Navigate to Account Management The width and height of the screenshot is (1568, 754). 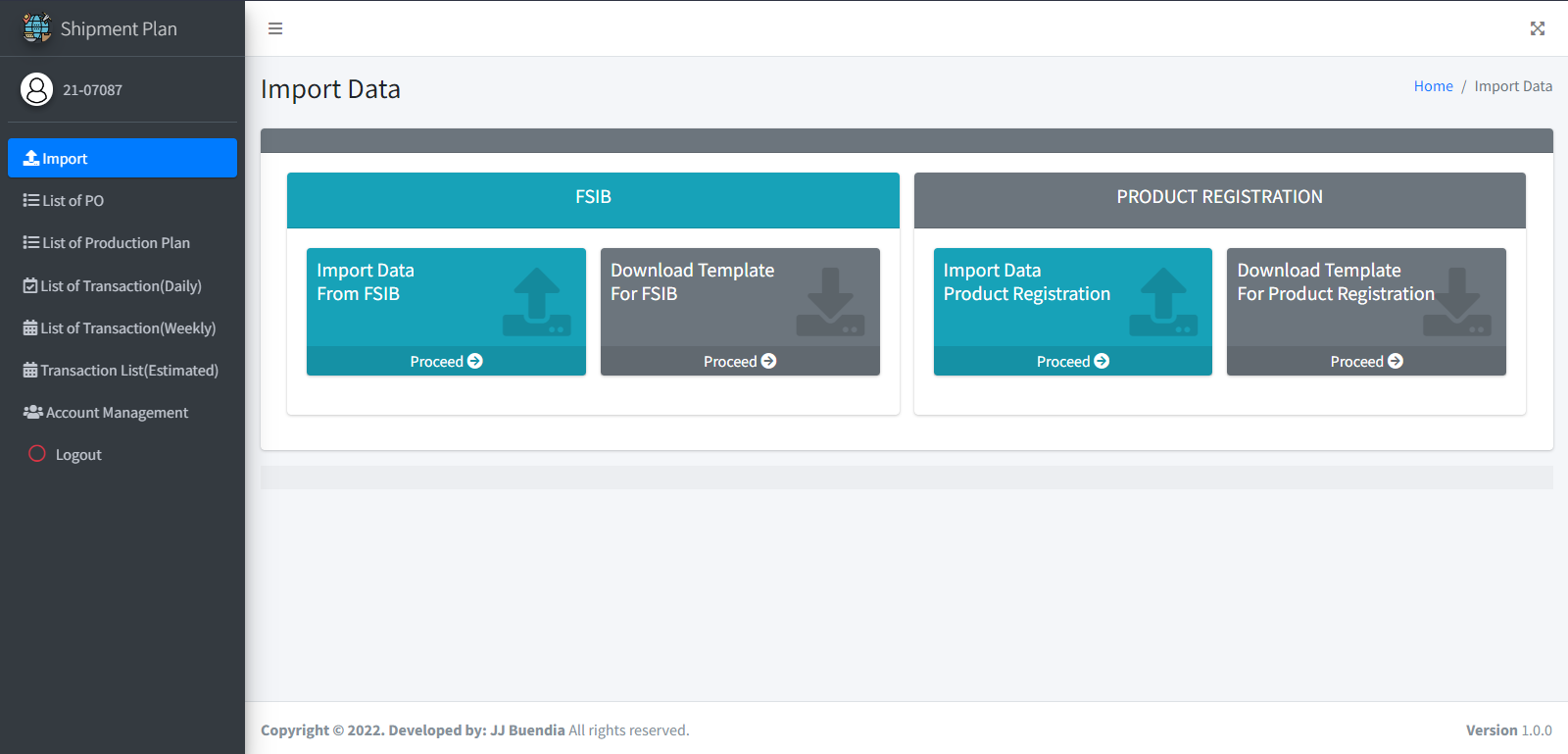coord(117,413)
